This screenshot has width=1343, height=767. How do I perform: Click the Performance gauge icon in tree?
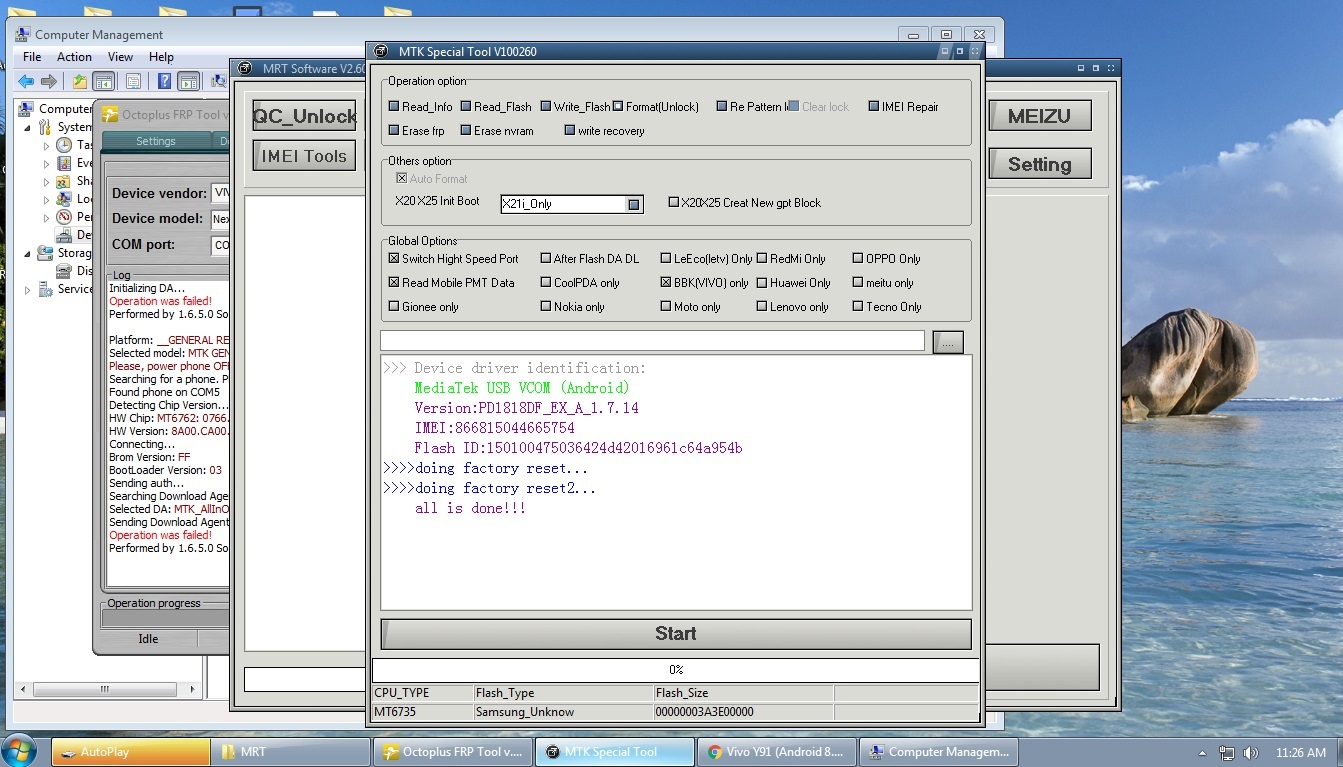(64, 217)
